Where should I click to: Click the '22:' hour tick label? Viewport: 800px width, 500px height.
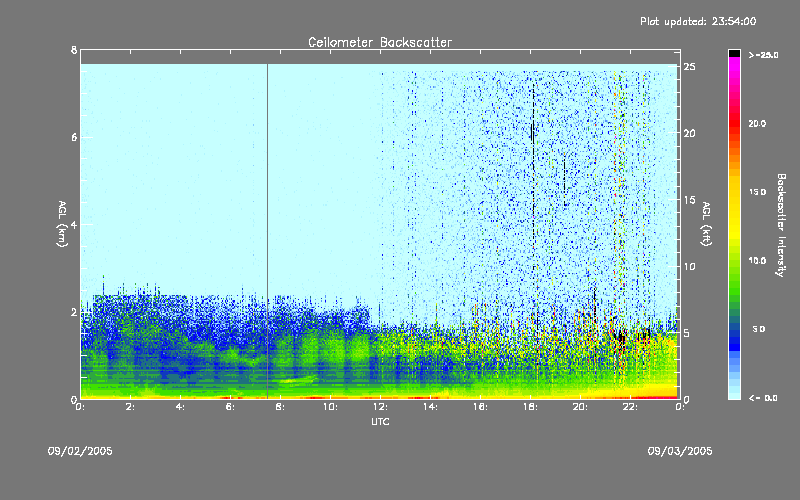point(630,407)
